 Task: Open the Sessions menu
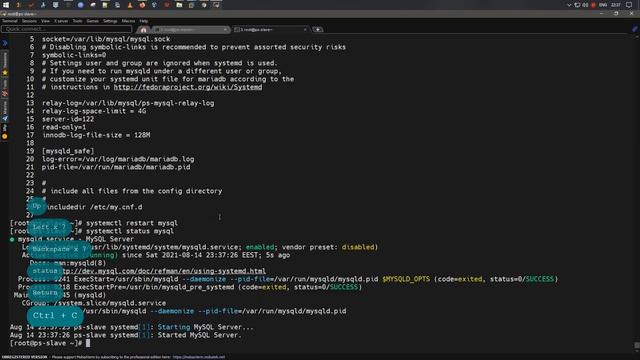pos(29,21)
